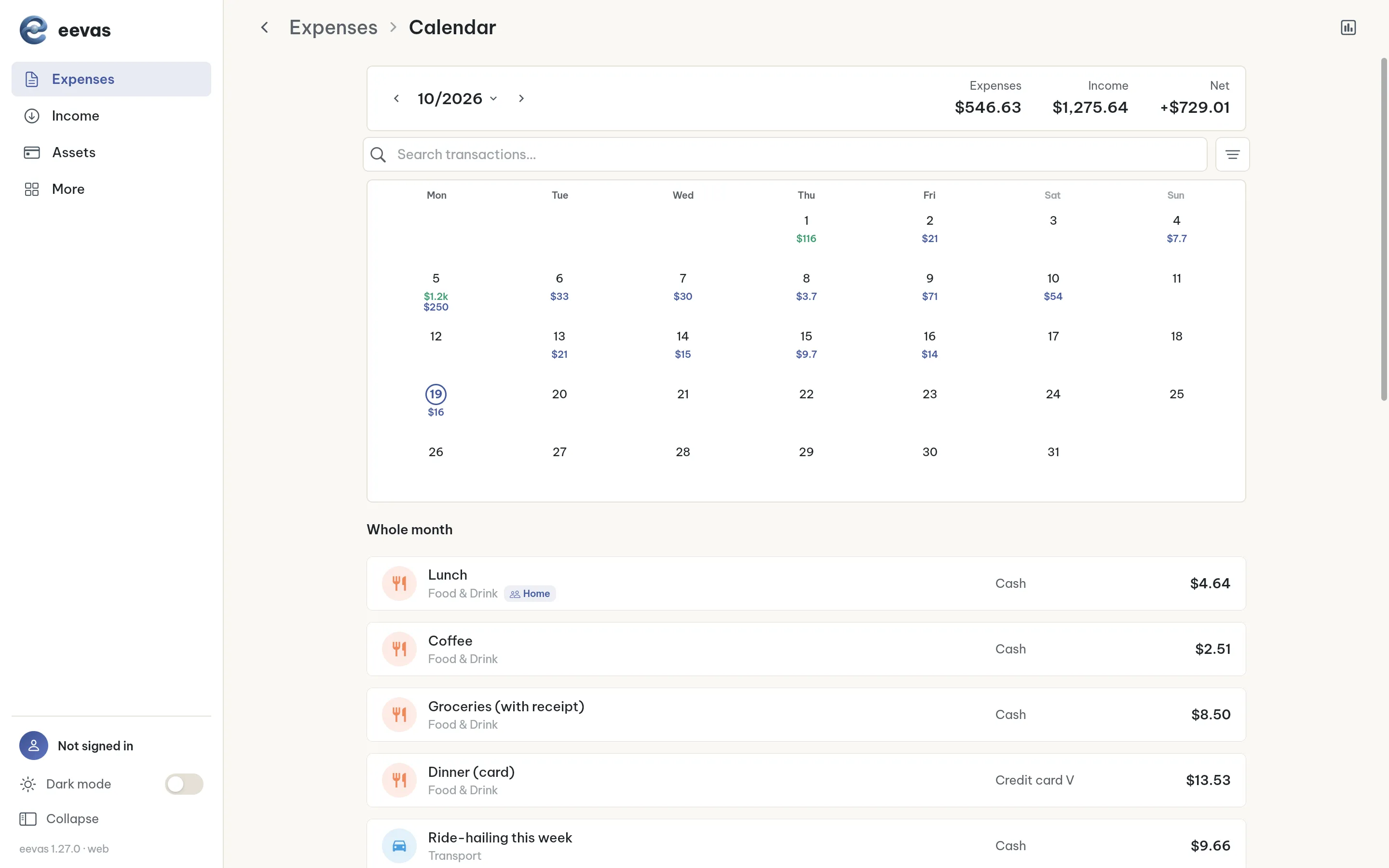Open the 10/2026 month picker dropdown

tap(457, 99)
